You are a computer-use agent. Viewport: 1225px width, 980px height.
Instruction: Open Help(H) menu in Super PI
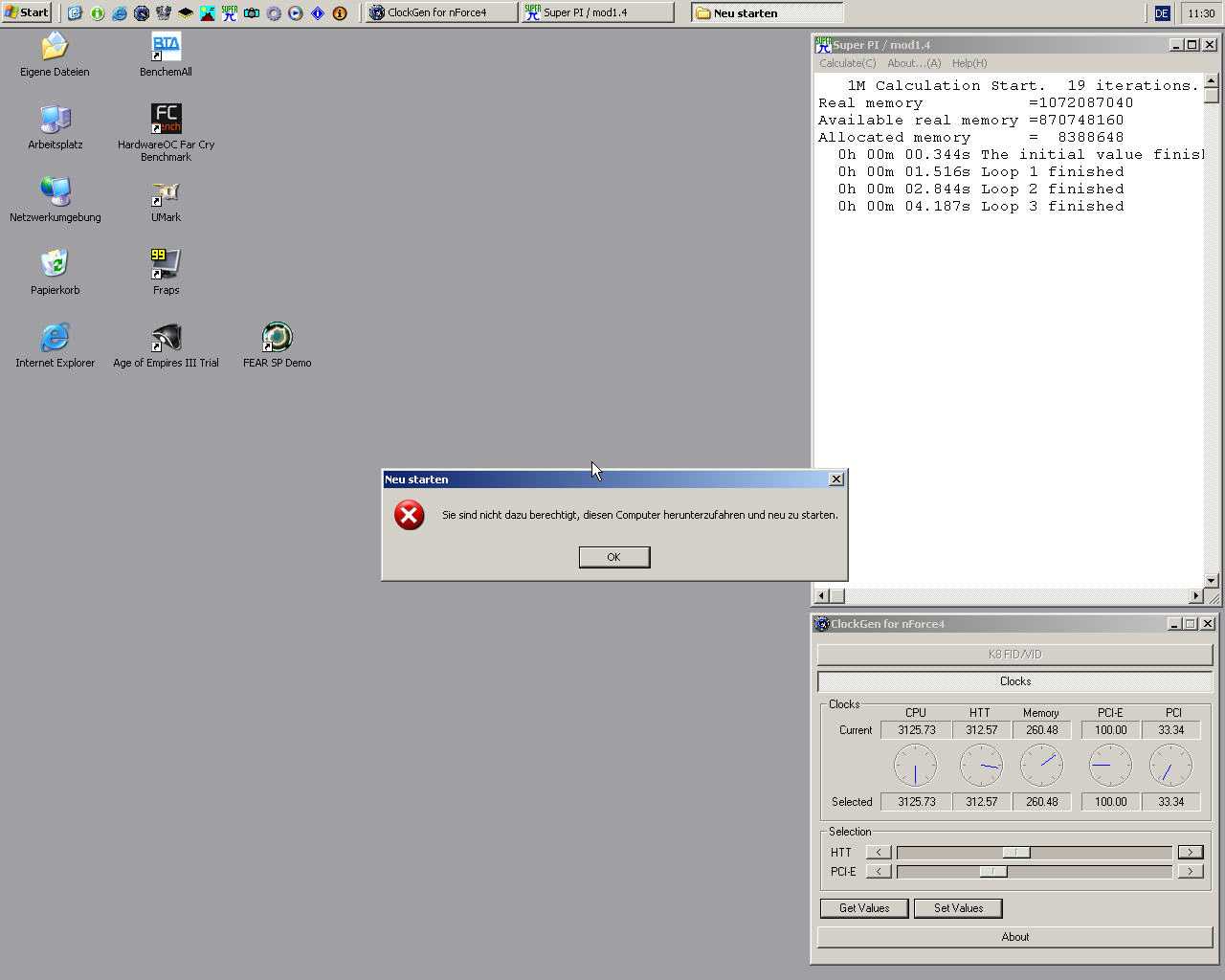pyautogui.click(x=969, y=63)
